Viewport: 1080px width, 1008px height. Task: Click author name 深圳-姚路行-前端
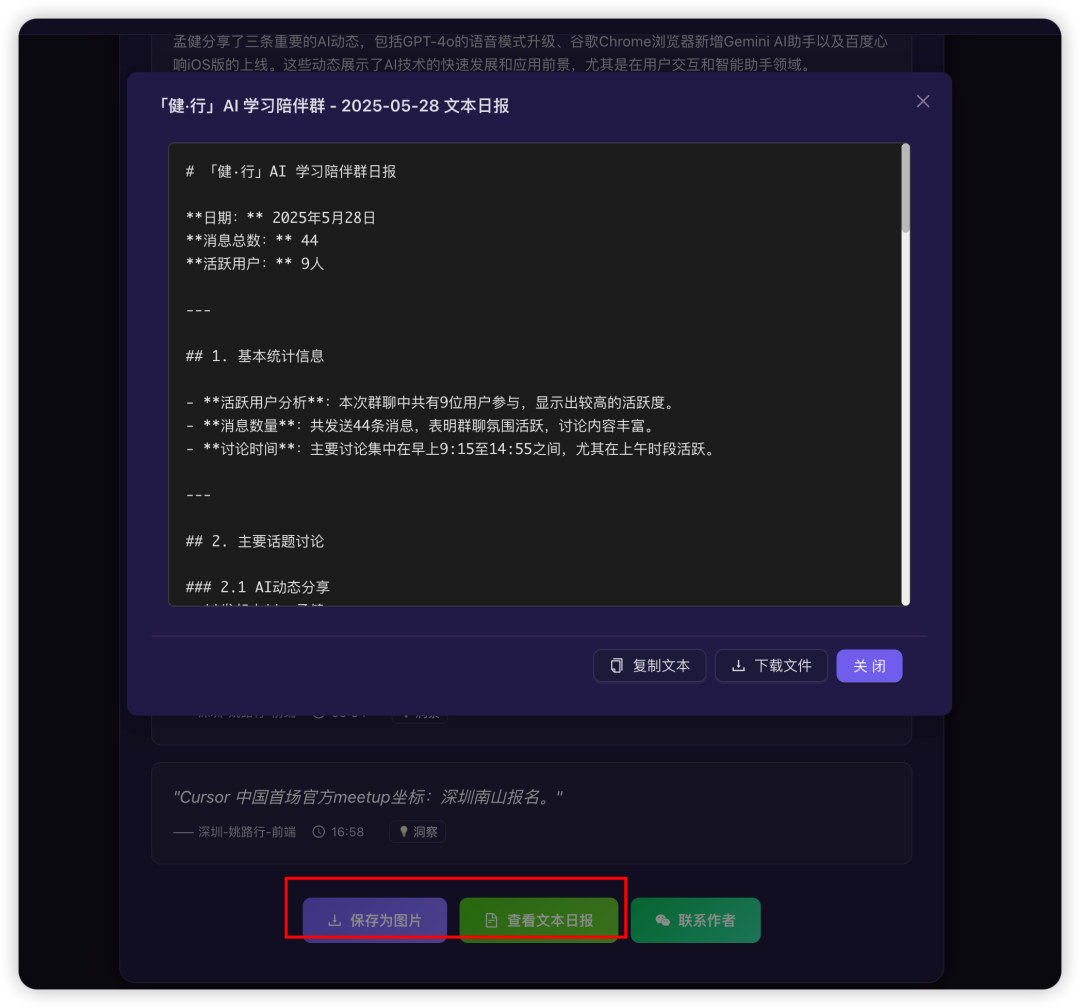pyautogui.click(x=247, y=832)
